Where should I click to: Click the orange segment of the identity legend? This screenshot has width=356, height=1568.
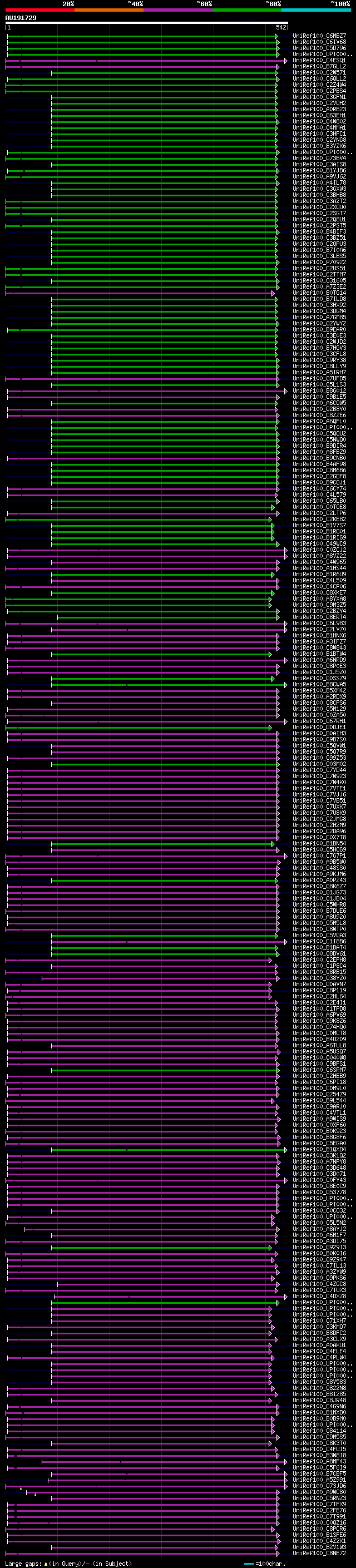pos(109,10)
